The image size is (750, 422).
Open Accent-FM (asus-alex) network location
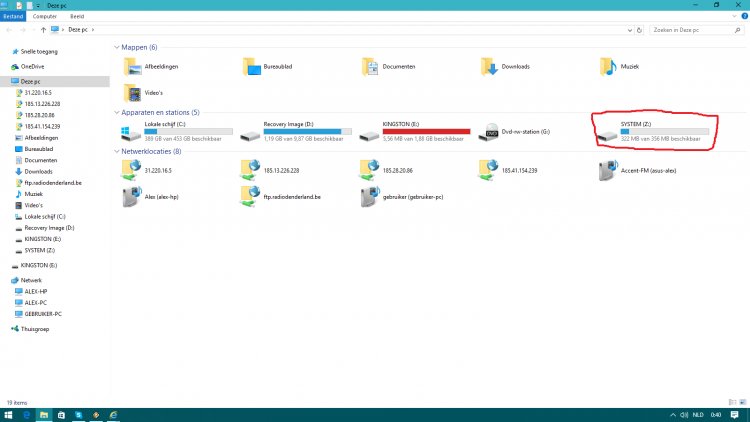(608, 171)
